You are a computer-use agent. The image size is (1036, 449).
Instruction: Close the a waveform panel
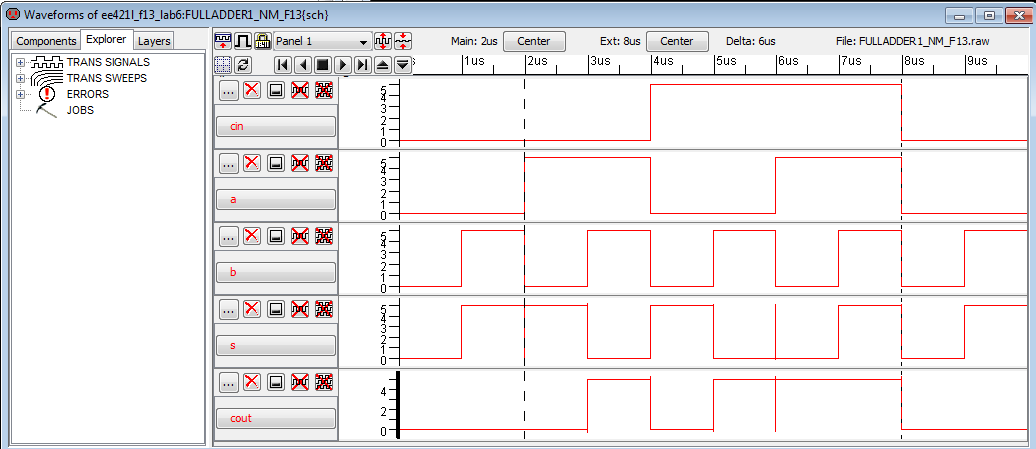(251, 163)
